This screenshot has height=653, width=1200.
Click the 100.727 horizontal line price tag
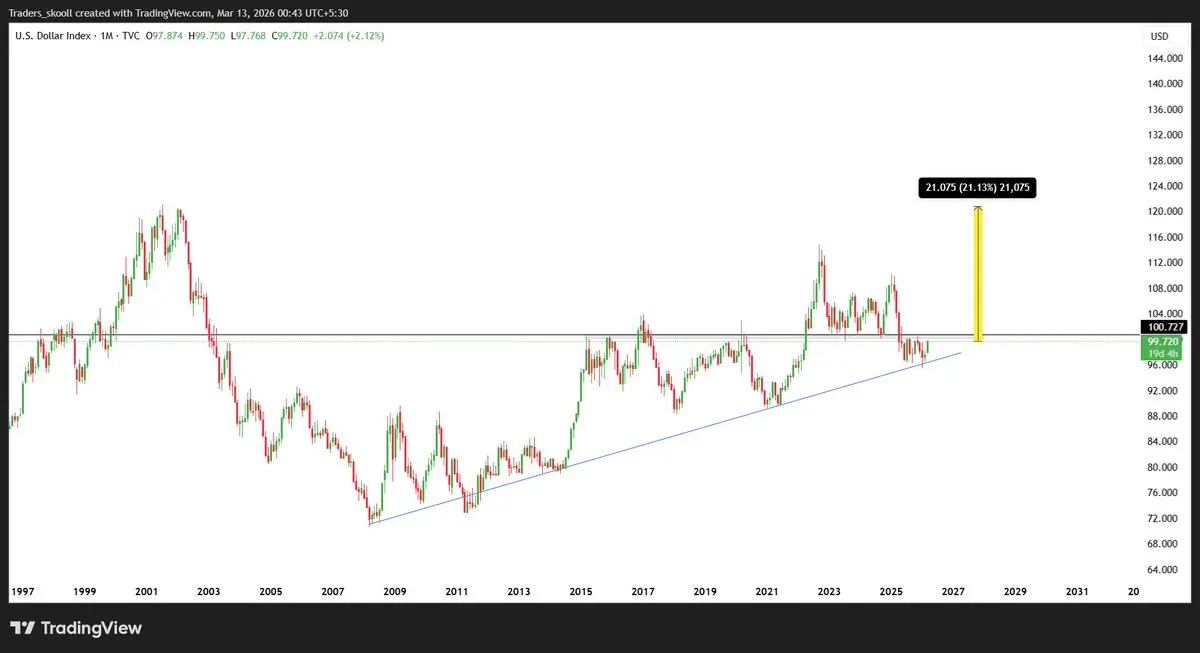coord(1163,327)
